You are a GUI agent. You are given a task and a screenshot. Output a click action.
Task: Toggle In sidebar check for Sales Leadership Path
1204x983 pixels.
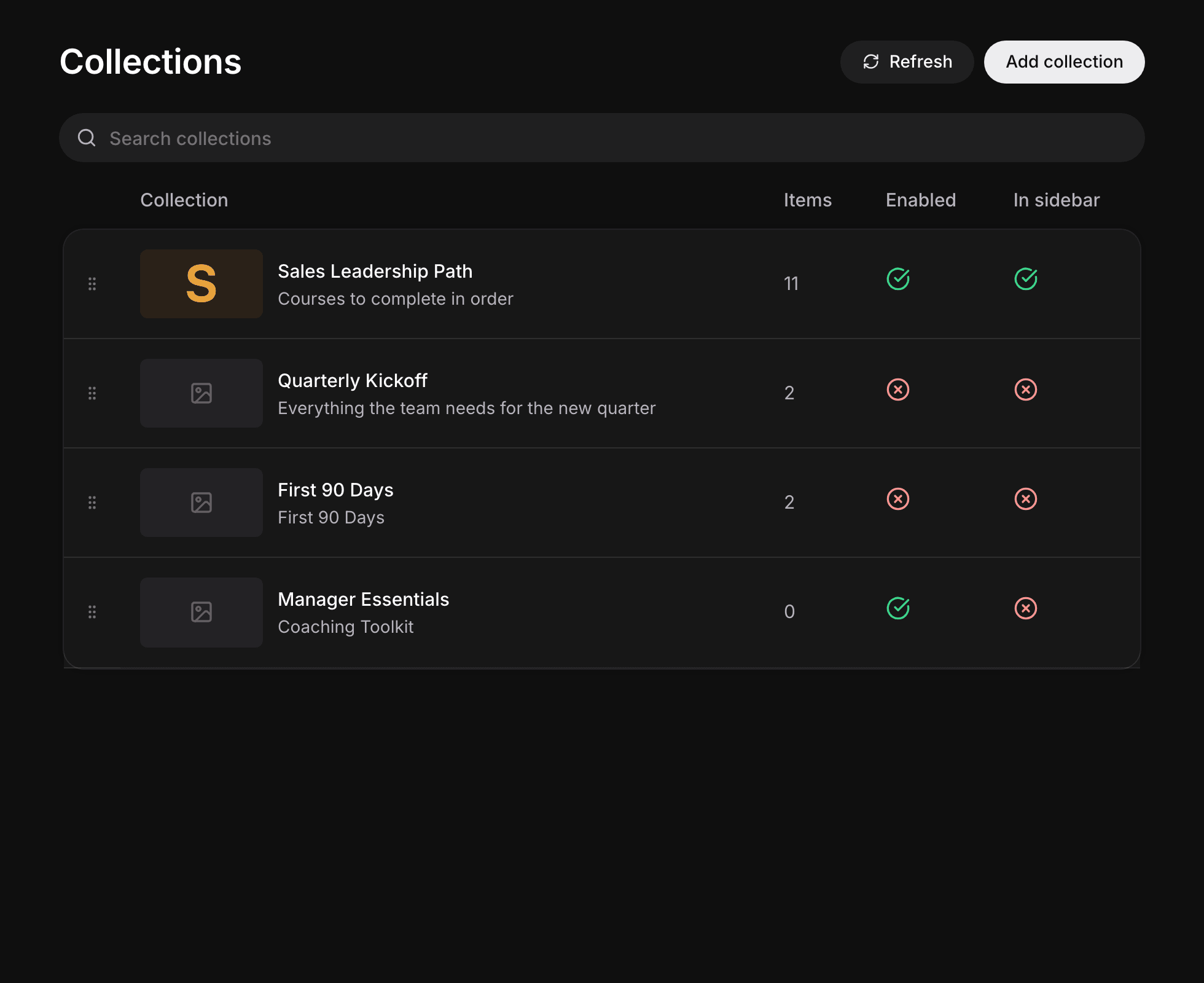coord(1026,279)
